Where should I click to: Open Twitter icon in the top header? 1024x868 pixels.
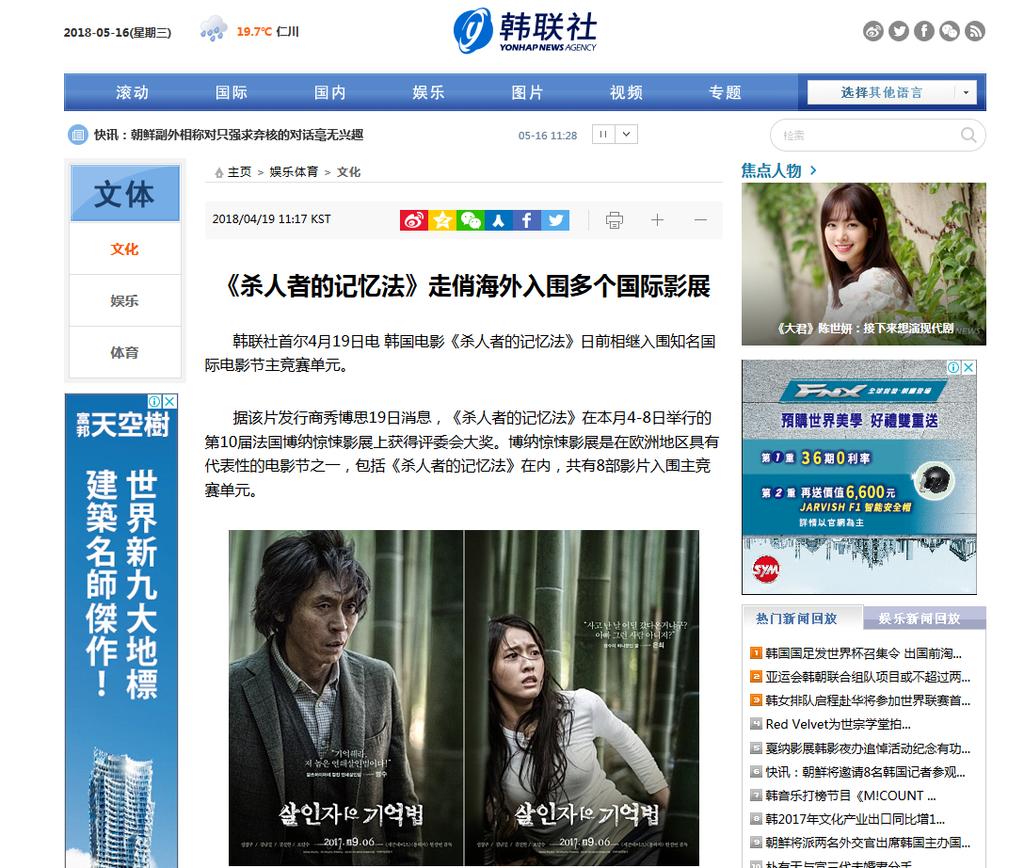coord(899,31)
